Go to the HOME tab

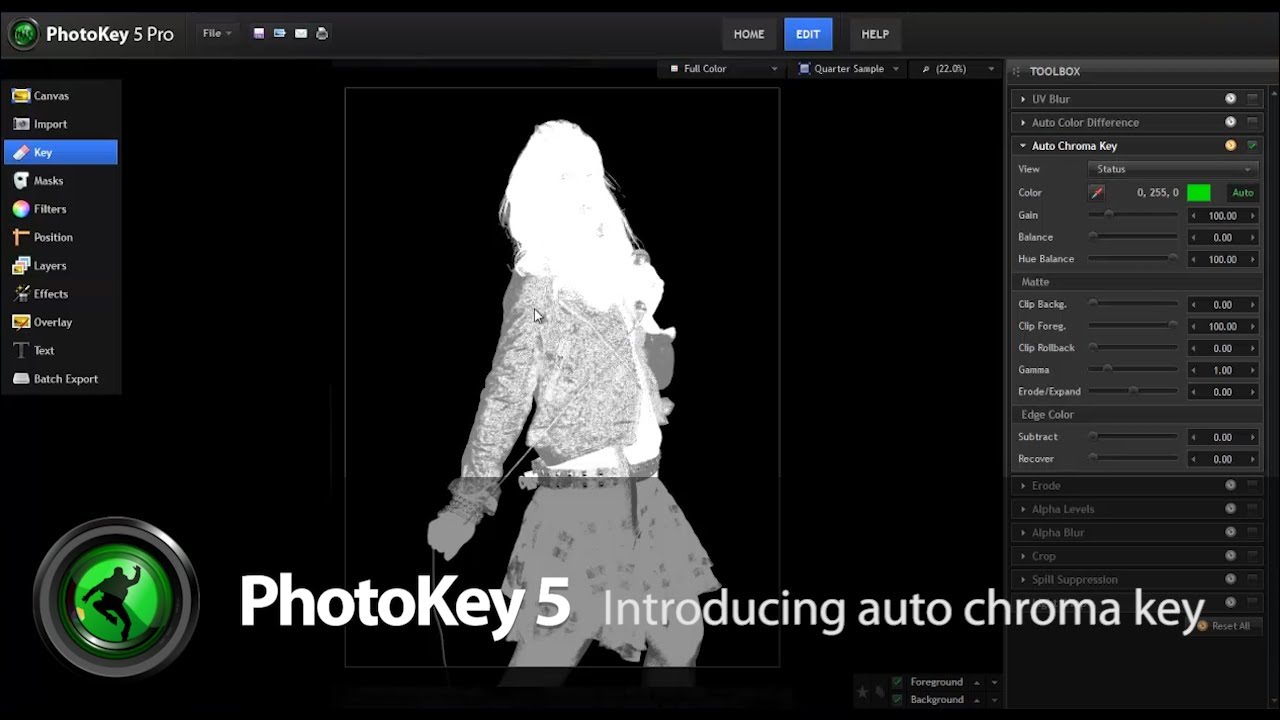point(749,34)
